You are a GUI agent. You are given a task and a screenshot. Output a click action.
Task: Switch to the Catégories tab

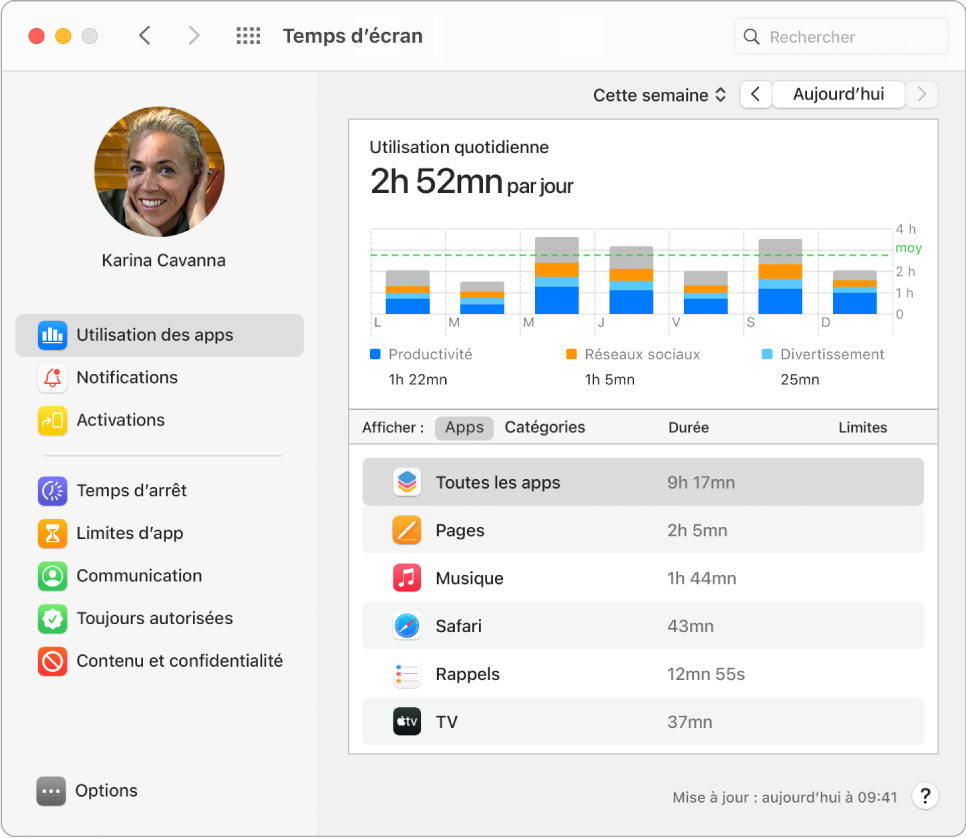click(x=544, y=427)
